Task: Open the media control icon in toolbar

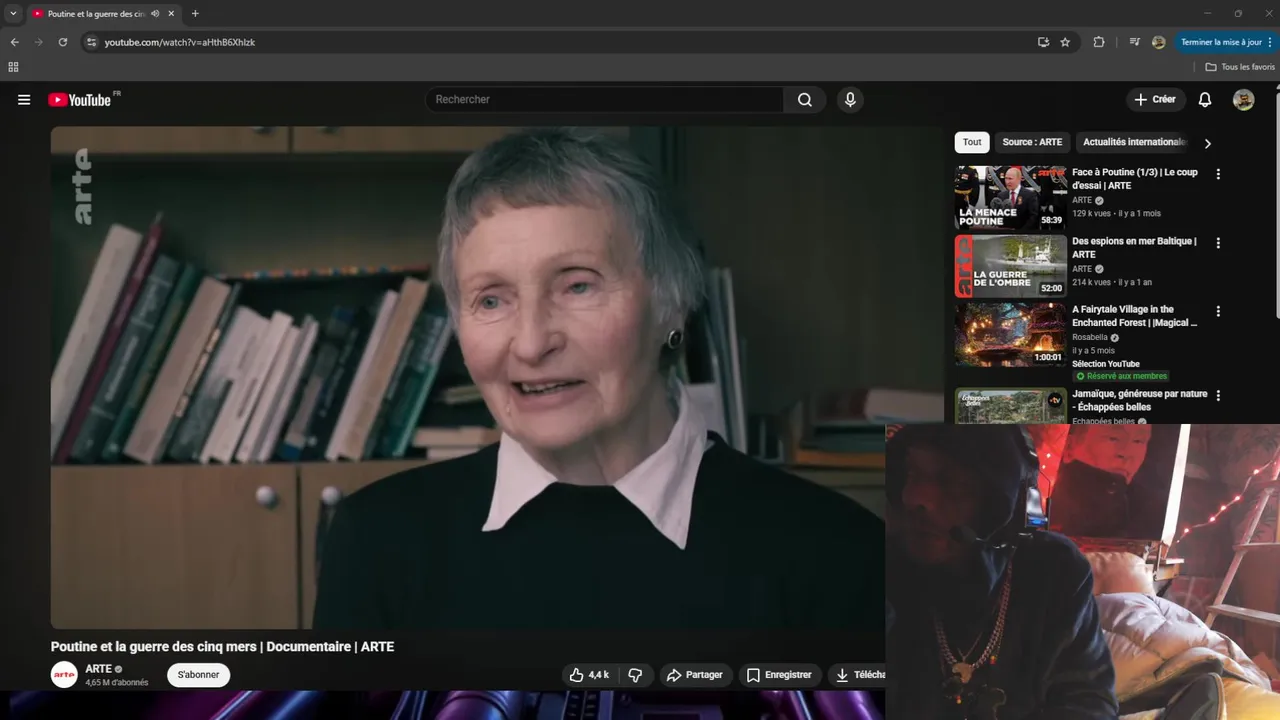Action: coord(1134,42)
